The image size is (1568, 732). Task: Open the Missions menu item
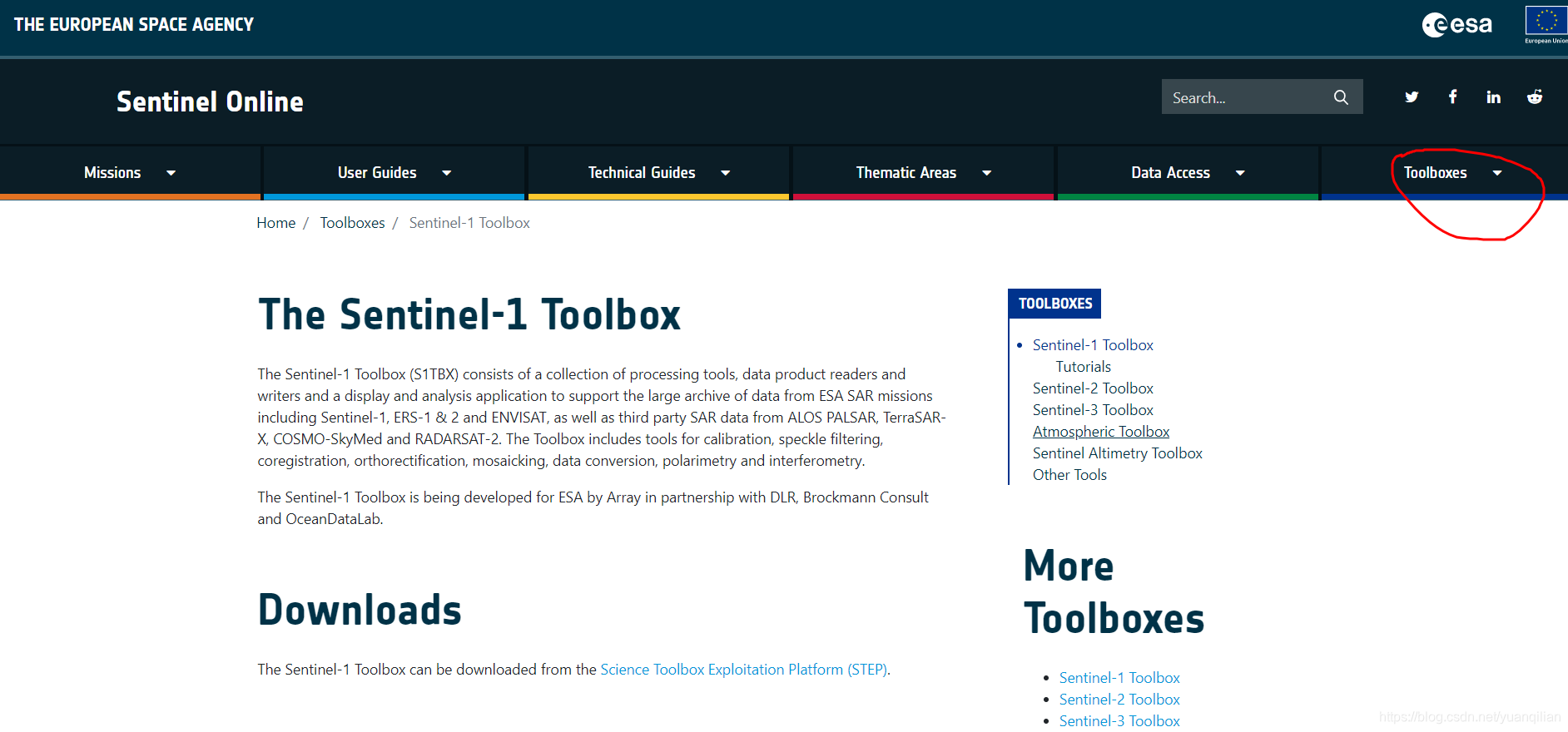[x=112, y=173]
